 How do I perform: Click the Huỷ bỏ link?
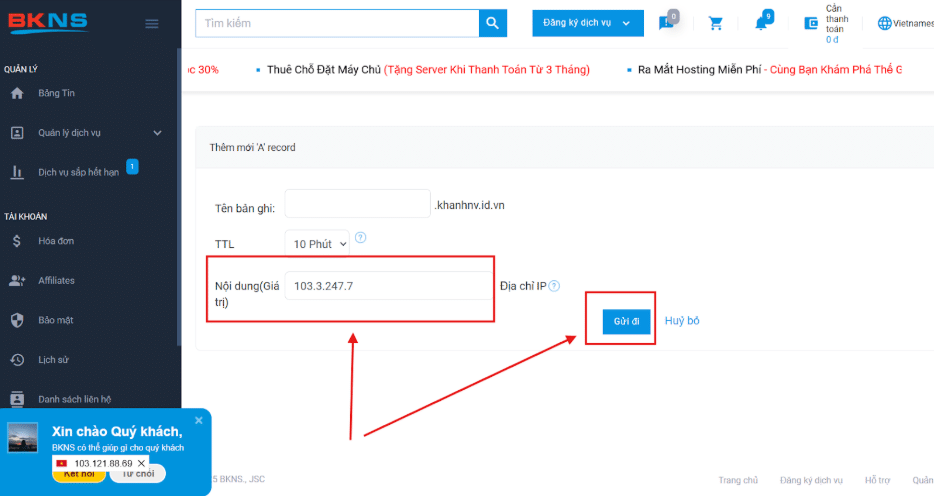[682, 321]
